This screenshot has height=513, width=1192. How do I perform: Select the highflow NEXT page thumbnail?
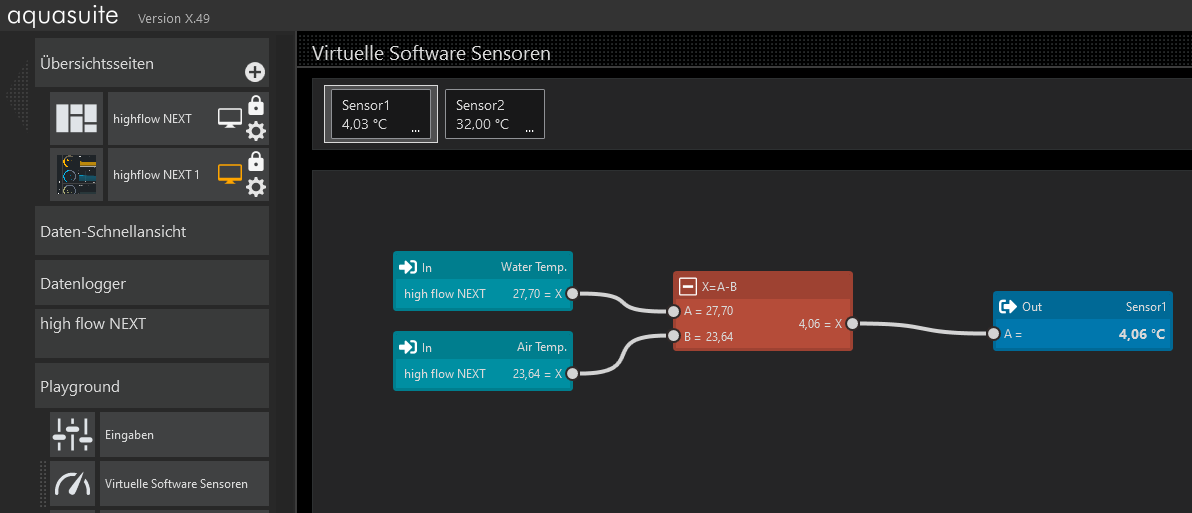coord(77,119)
